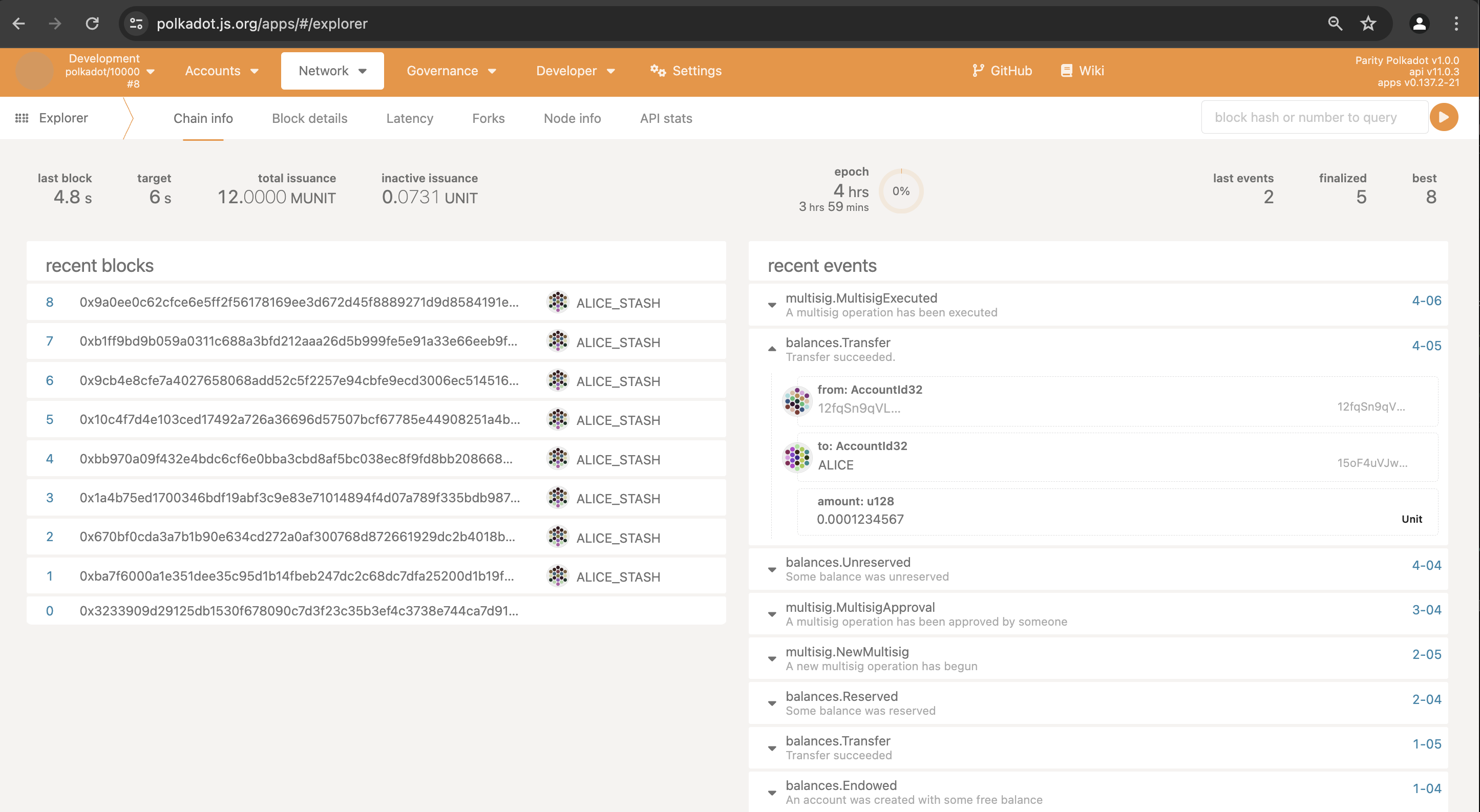The height and width of the screenshot is (812, 1480).
Task: Open browser three-dot menu
Action: click(x=1456, y=24)
